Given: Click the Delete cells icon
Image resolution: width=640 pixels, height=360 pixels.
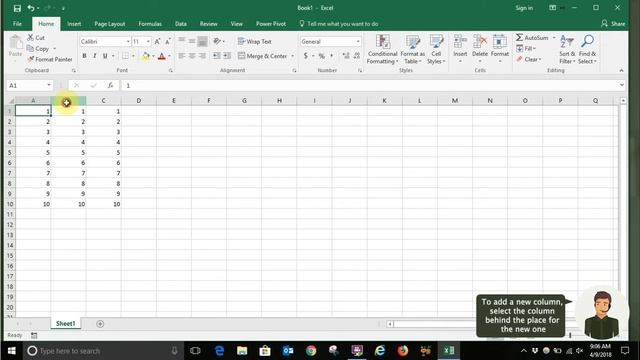Looking at the screenshot, I should coord(480,41).
